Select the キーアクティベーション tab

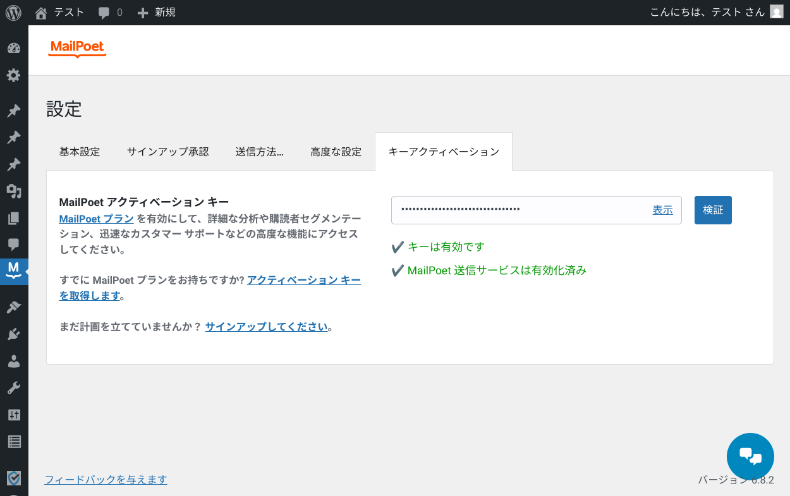coord(444,152)
